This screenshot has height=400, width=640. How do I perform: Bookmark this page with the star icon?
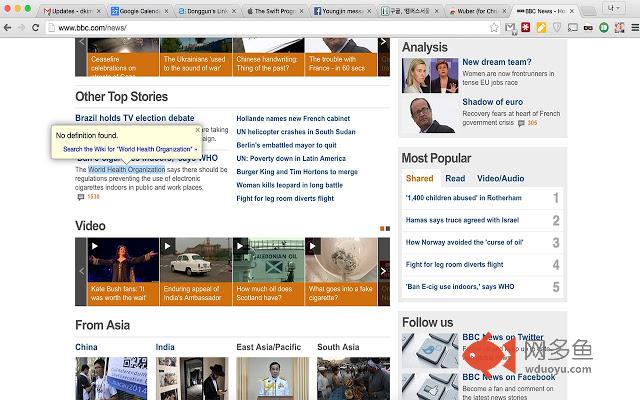click(x=493, y=27)
